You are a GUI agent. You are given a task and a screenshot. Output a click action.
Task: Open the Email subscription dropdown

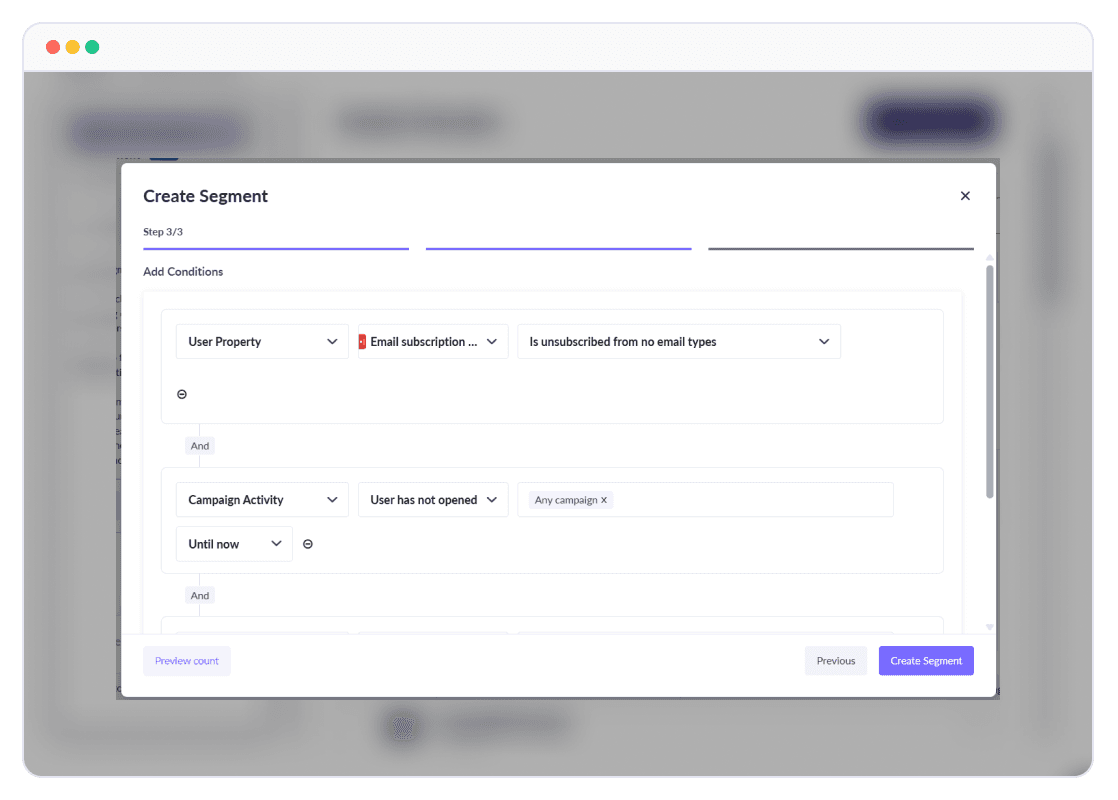coord(433,342)
